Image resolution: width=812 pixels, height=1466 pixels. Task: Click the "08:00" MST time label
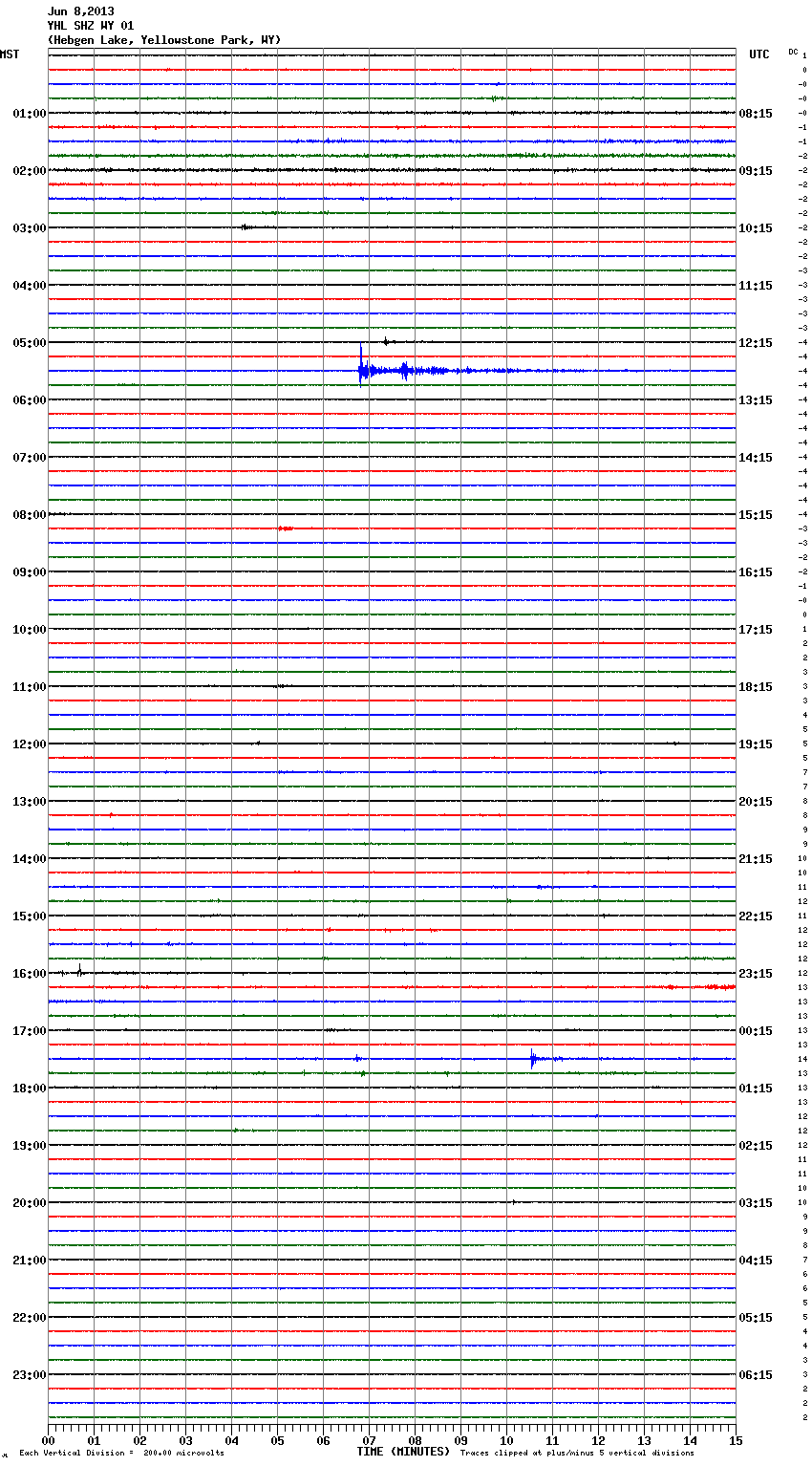(29, 515)
